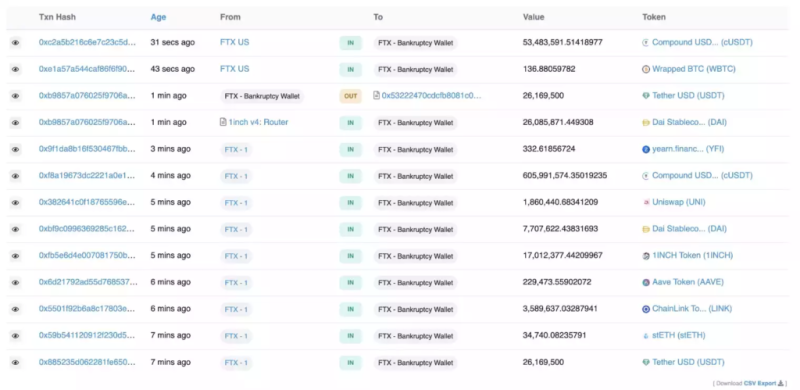800x390 pixels.
Task: Click eye icon for 0x885235d062281fe650 row
Action: (15, 362)
